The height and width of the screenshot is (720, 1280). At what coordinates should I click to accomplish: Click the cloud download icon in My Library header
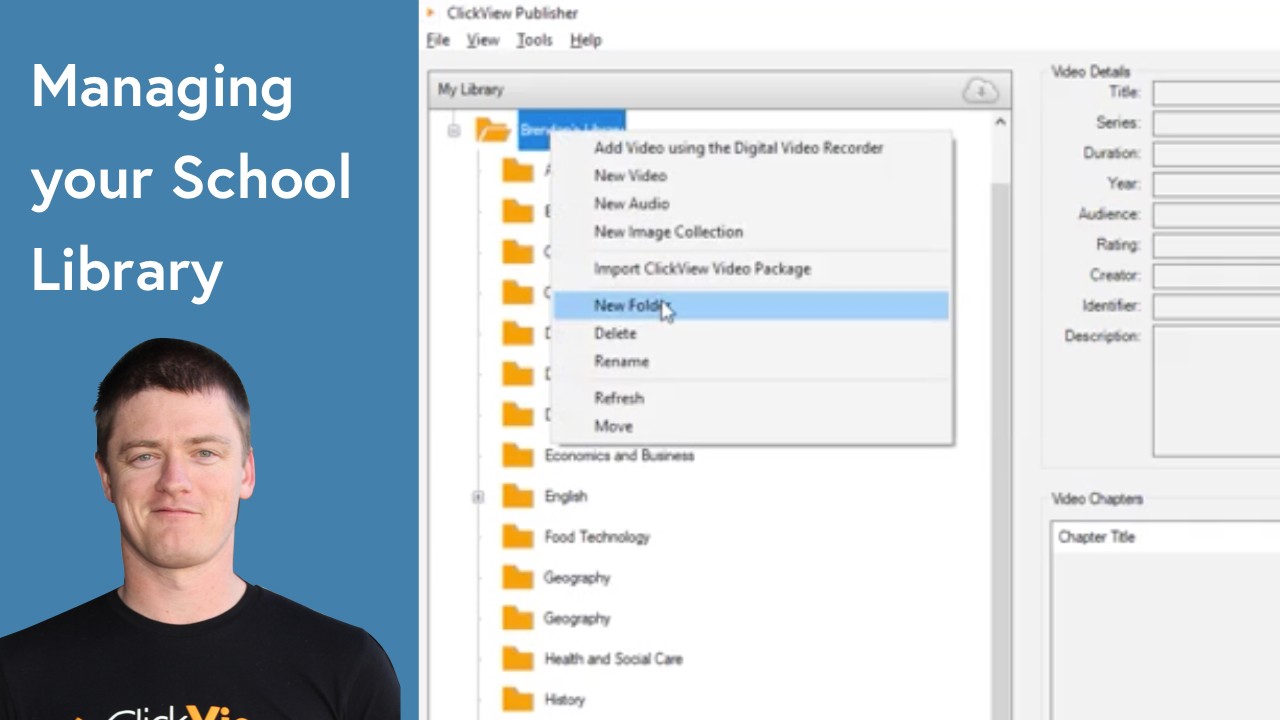(980, 91)
